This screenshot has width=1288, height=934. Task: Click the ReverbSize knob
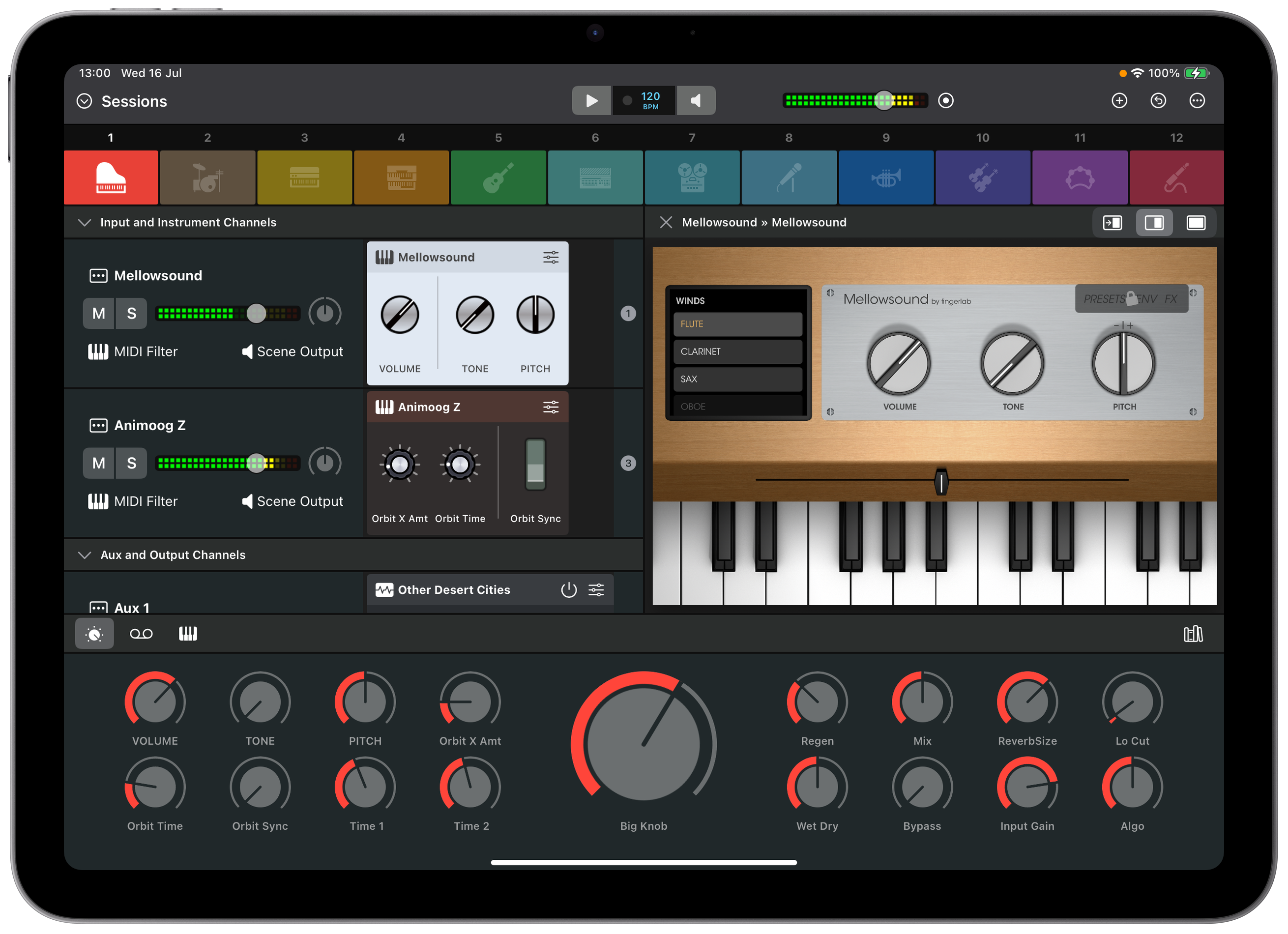1027,702
